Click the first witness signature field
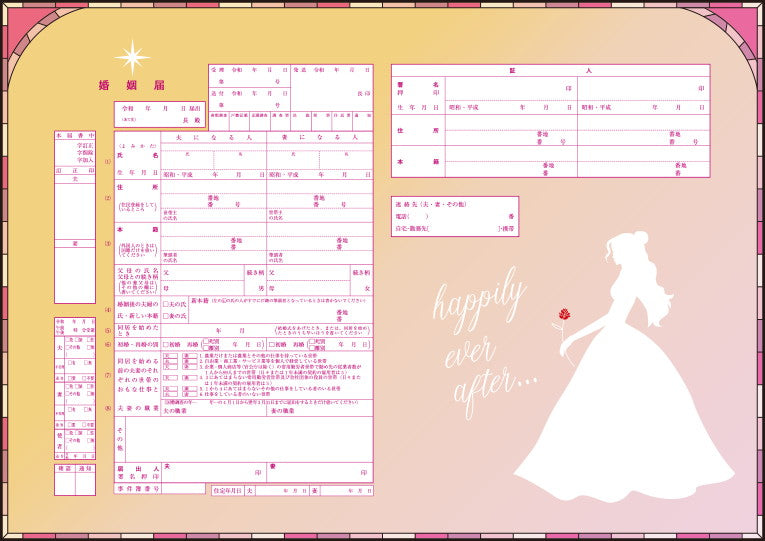This screenshot has width=765, height=541. tap(511, 88)
